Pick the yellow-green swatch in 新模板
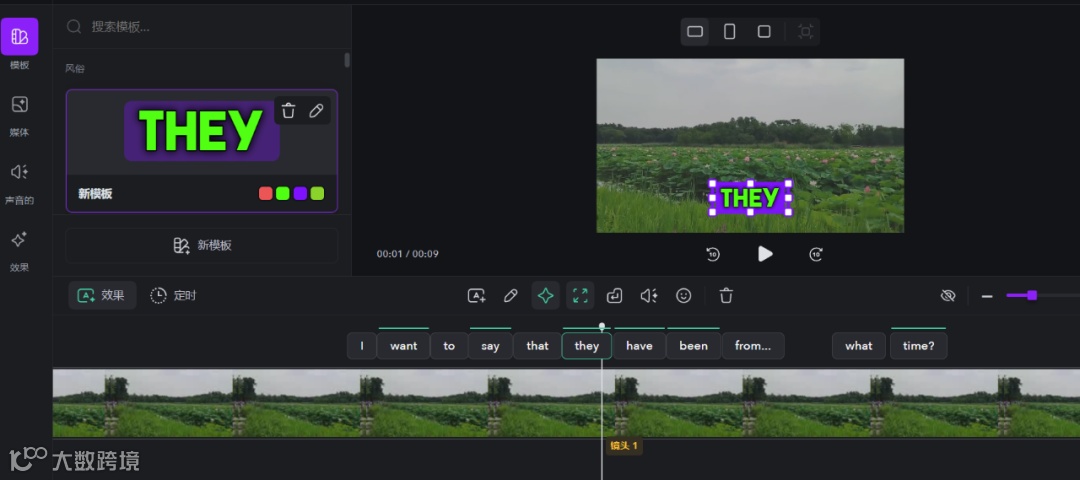 coord(317,194)
